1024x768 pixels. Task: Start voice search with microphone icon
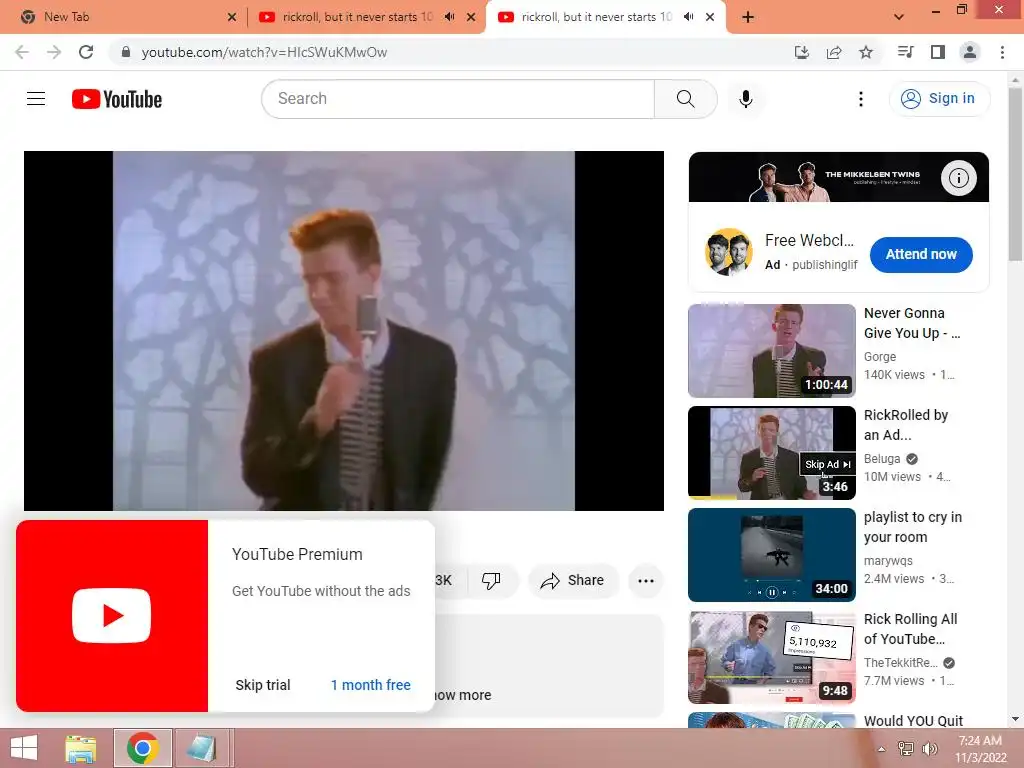pyautogui.click(x=746, y=99)
